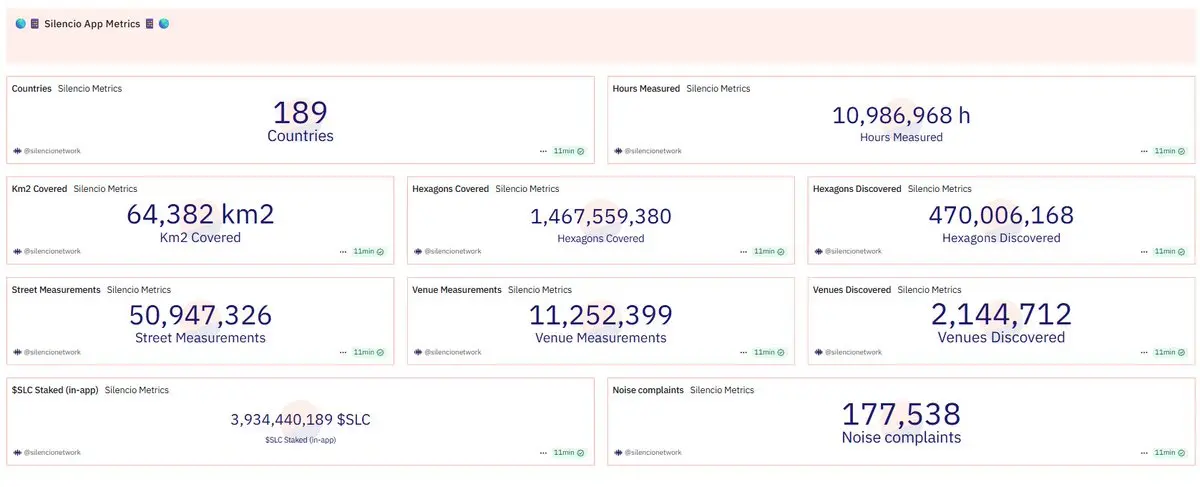Open three-dot menu on Venues Discovered card
1200x487 pixels.
pos(1143,352)
